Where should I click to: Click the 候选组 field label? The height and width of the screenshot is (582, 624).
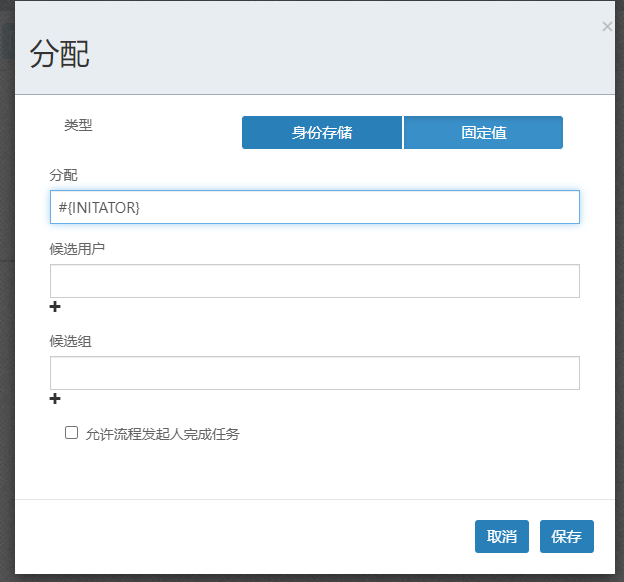coord(70,341)
